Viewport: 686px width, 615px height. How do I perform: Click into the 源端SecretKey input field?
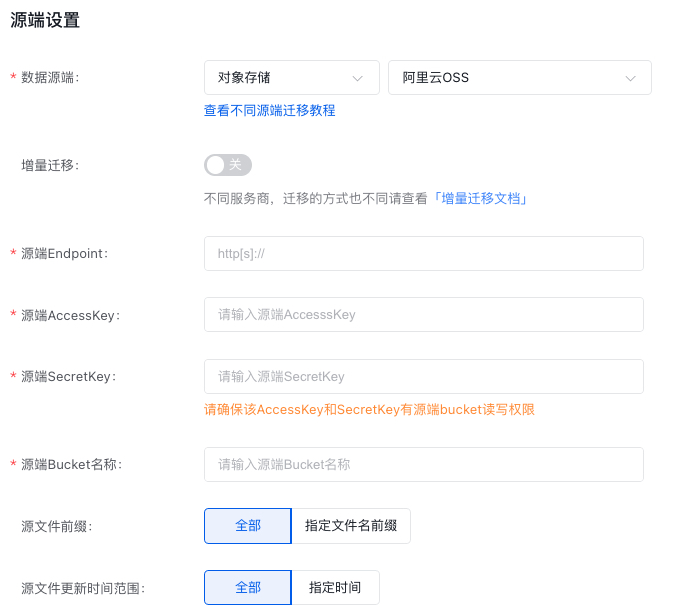click(423, 376)
